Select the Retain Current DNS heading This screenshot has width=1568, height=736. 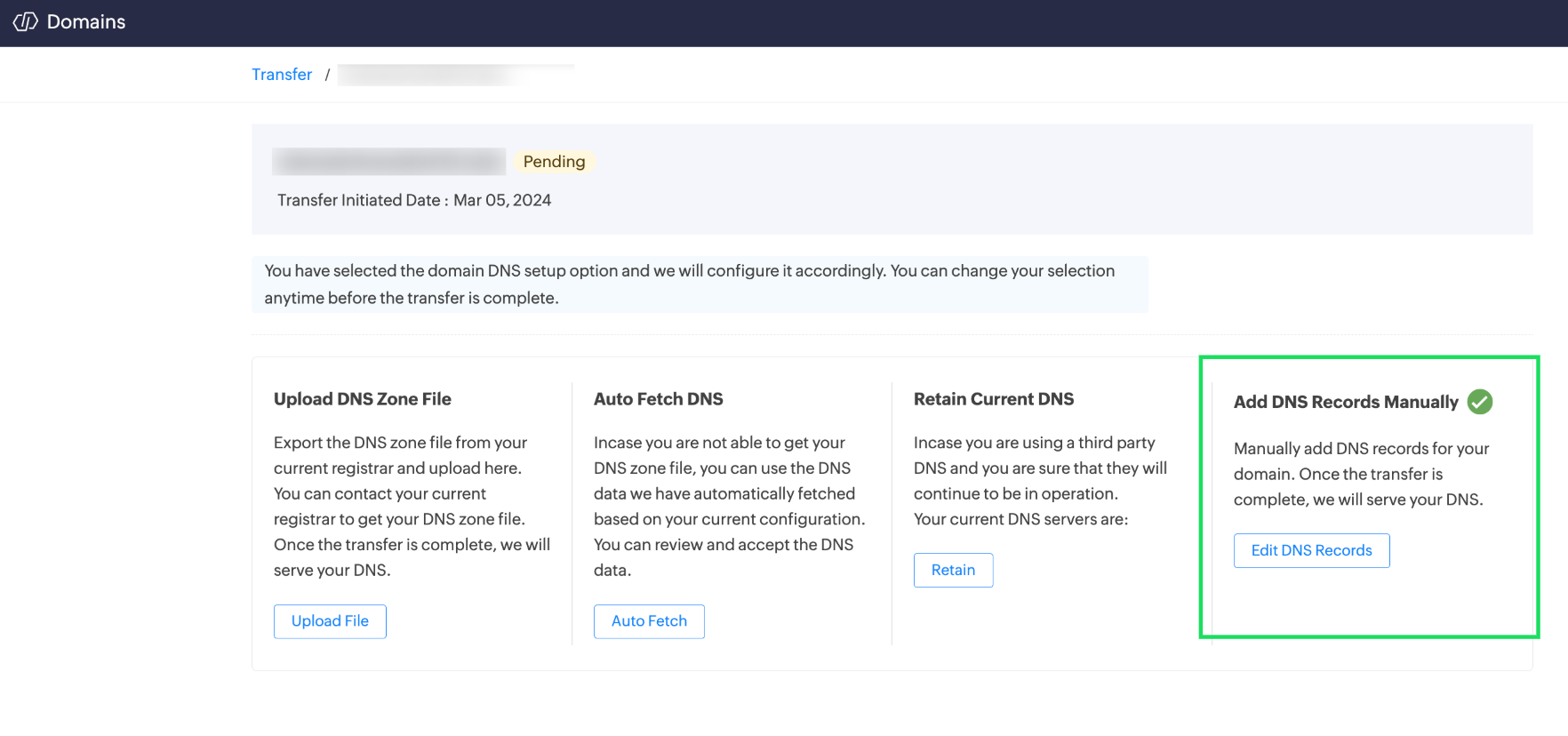pos(994,399)
